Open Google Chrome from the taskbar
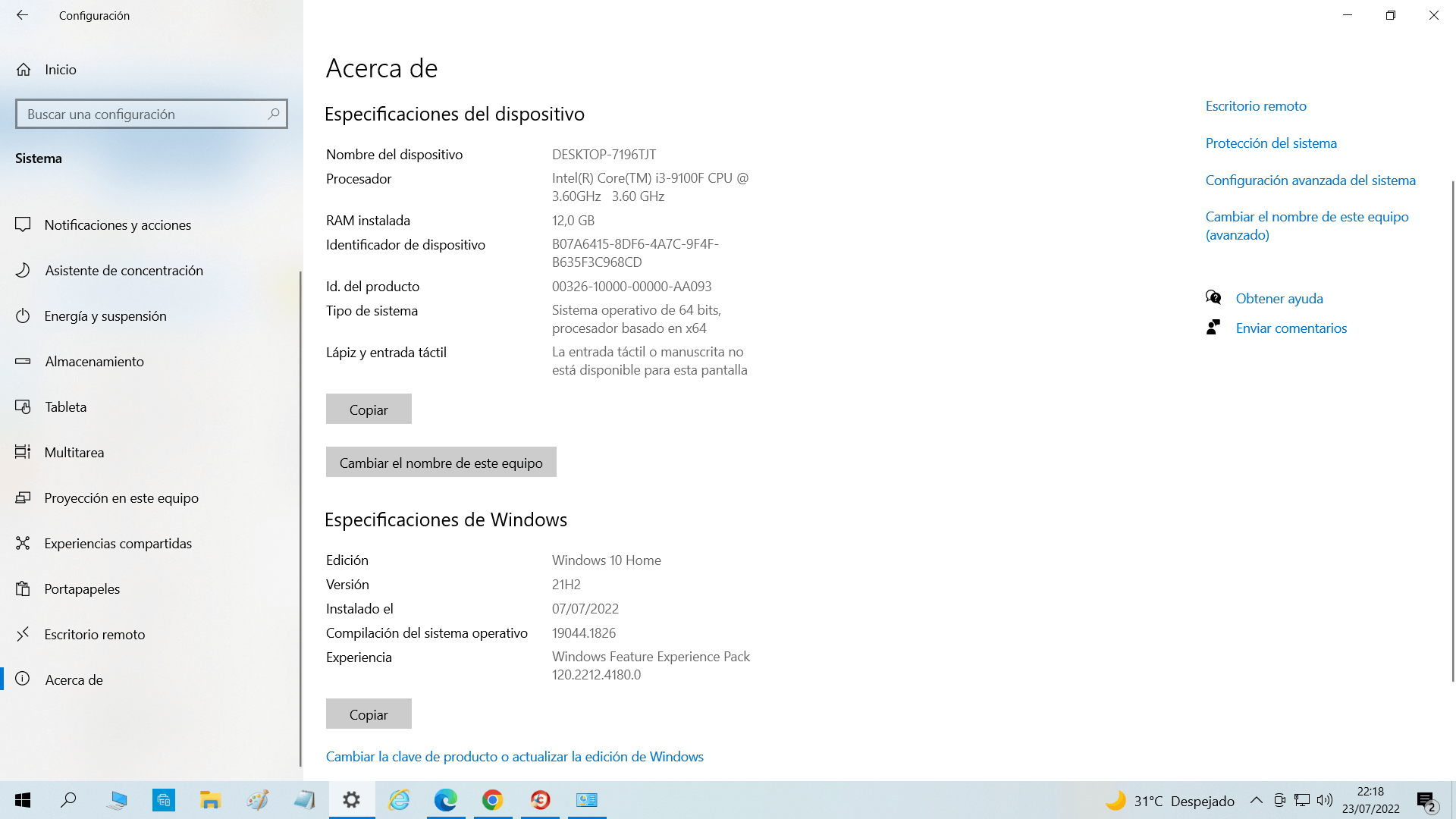 (493, 800)
